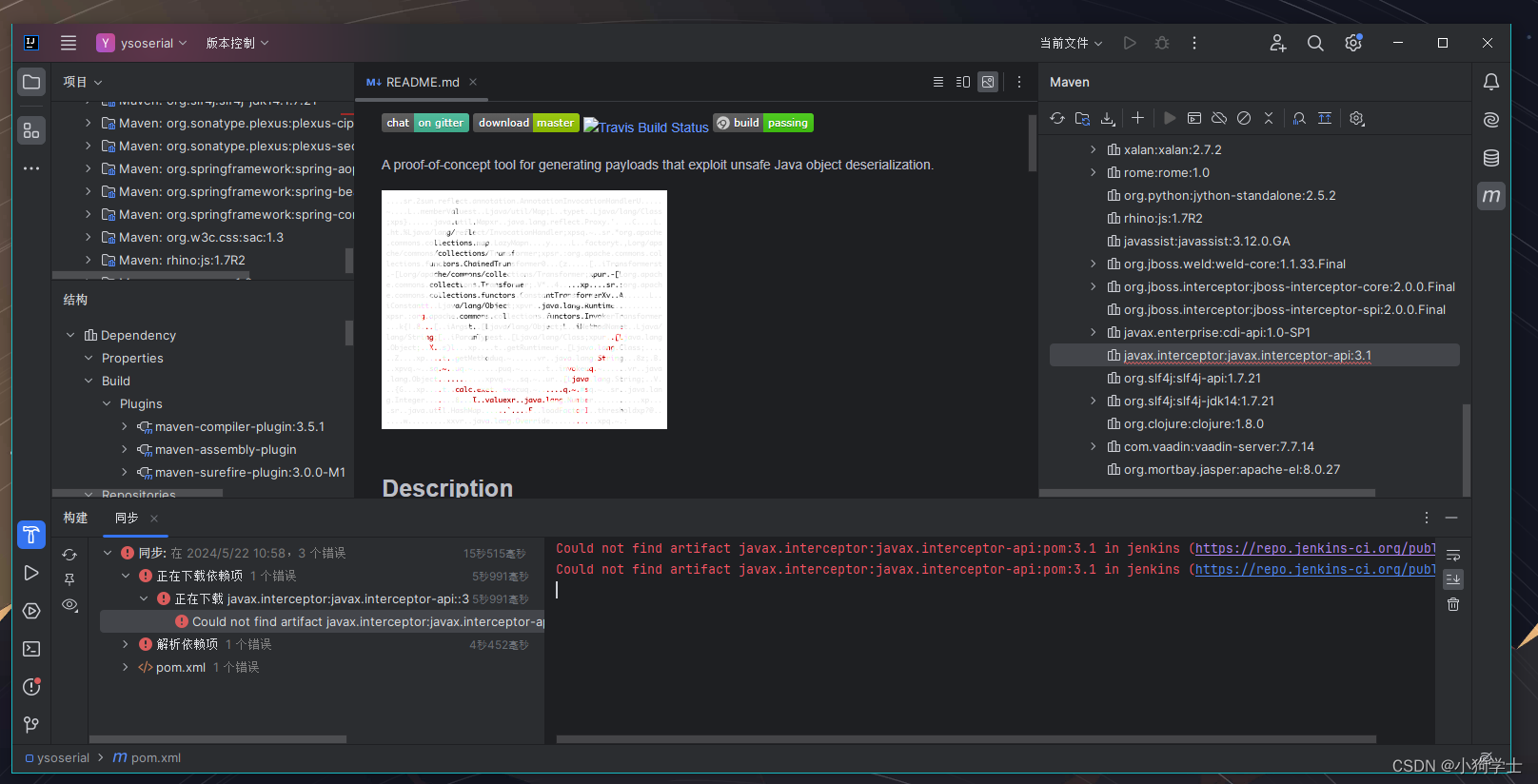1538x784 pixels.
Task: Switch to editor and preview split view
Action: (963, 82)
